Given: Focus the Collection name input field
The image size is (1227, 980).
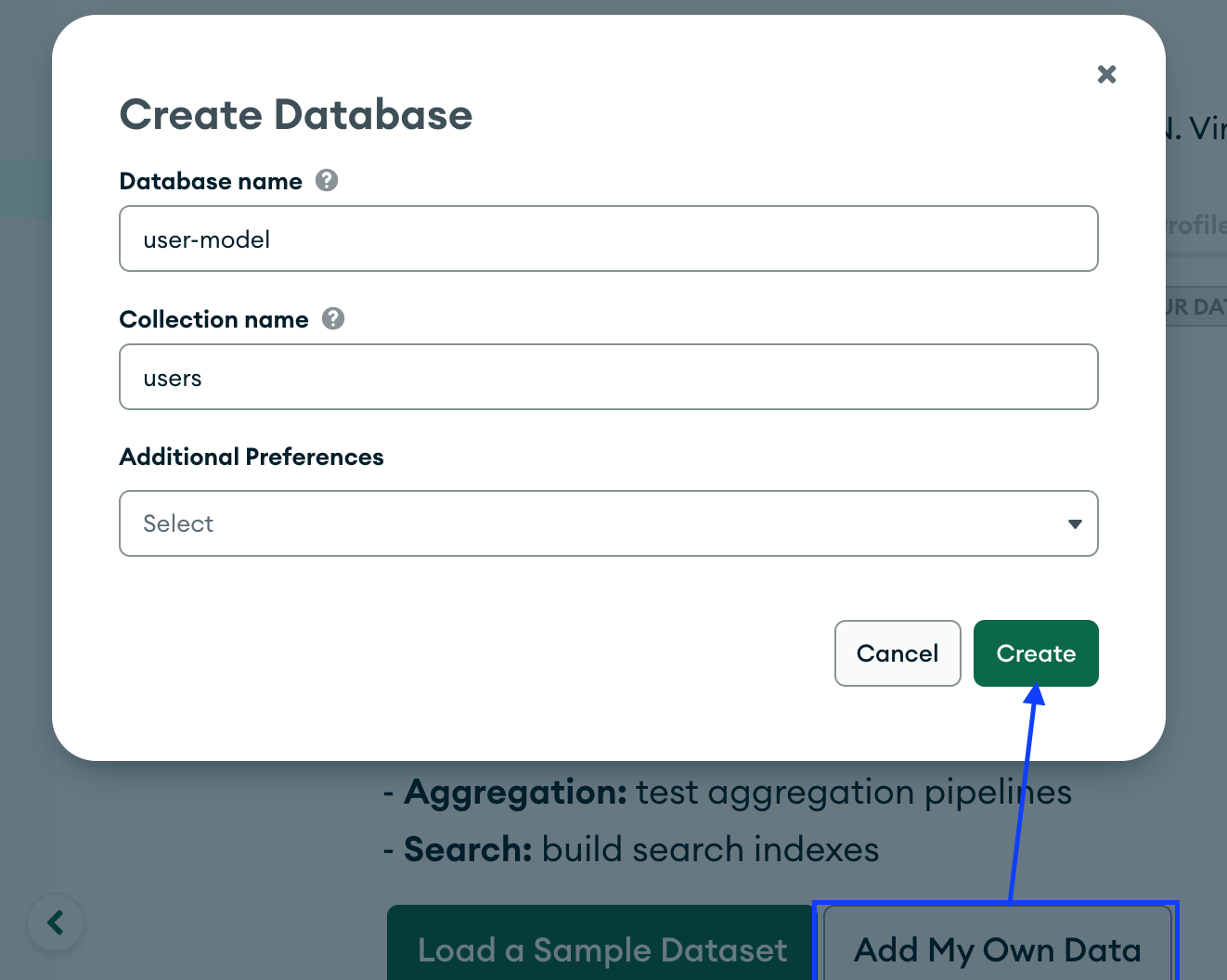Looking at the screenshot, I should tap(609, 377).
